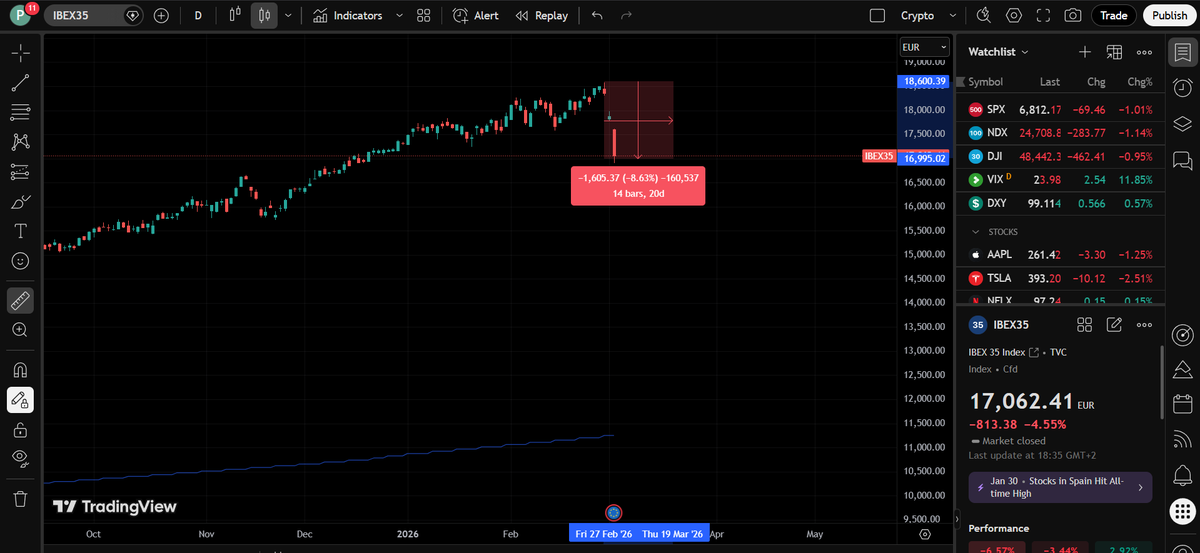Open the chart style dropdown chevron

(x=288, y=15)
